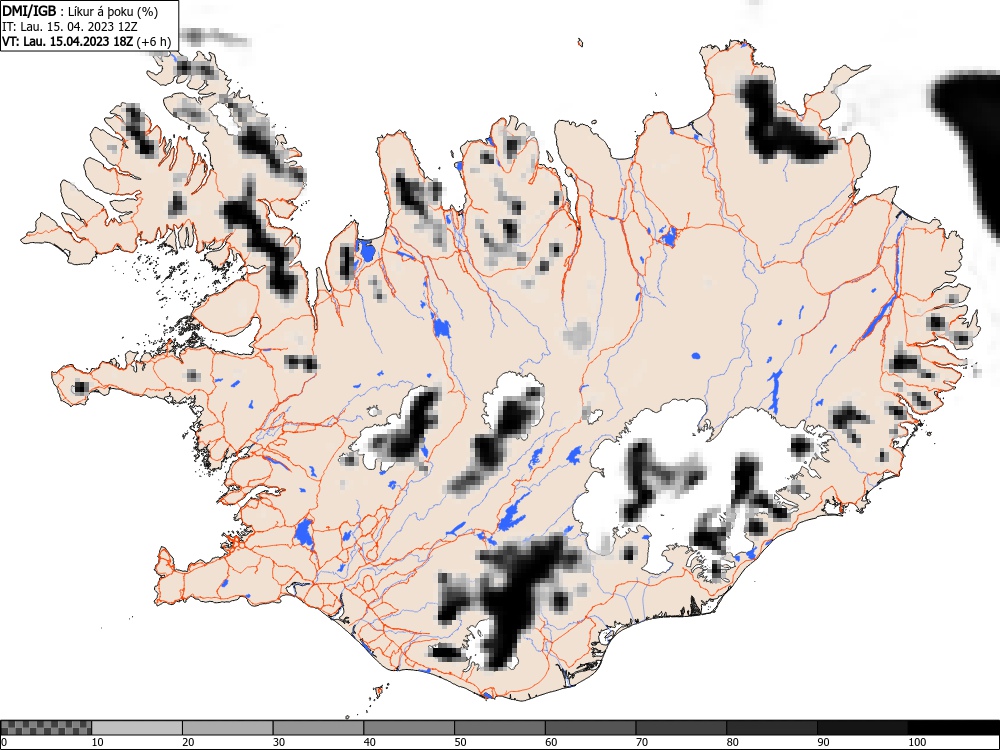Click the legend label '30'
The image size is (1000, 750).
(279, 742)
